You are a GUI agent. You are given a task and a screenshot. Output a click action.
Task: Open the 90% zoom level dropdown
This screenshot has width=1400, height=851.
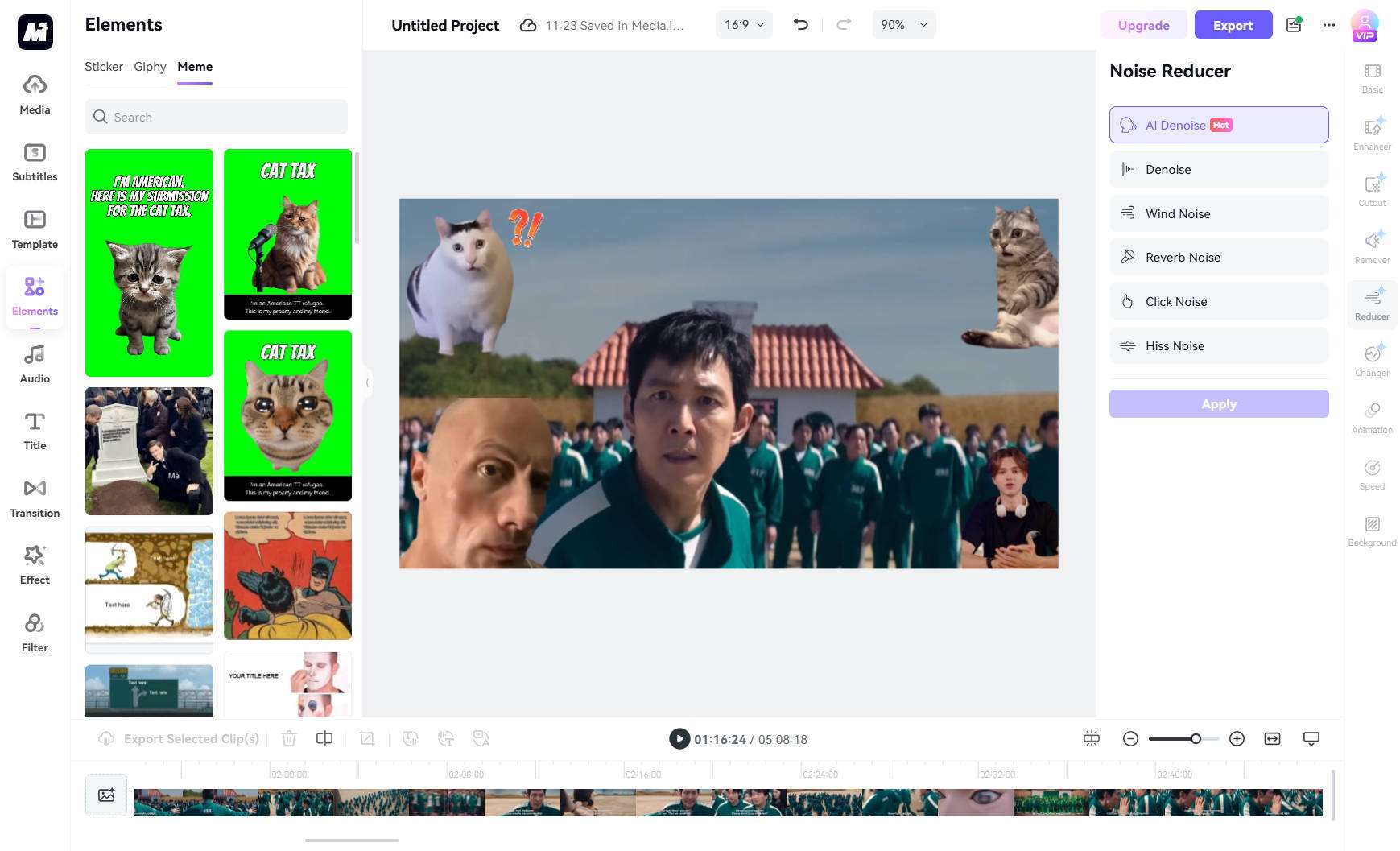(902, 24)
